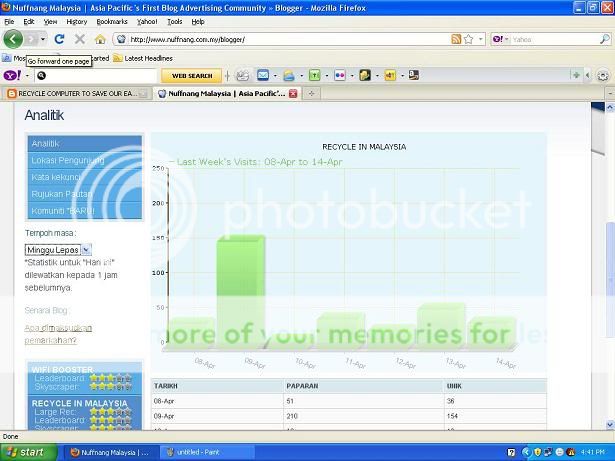
Task: Open the address bar history dropdown
Action: (x=480, y=39)
